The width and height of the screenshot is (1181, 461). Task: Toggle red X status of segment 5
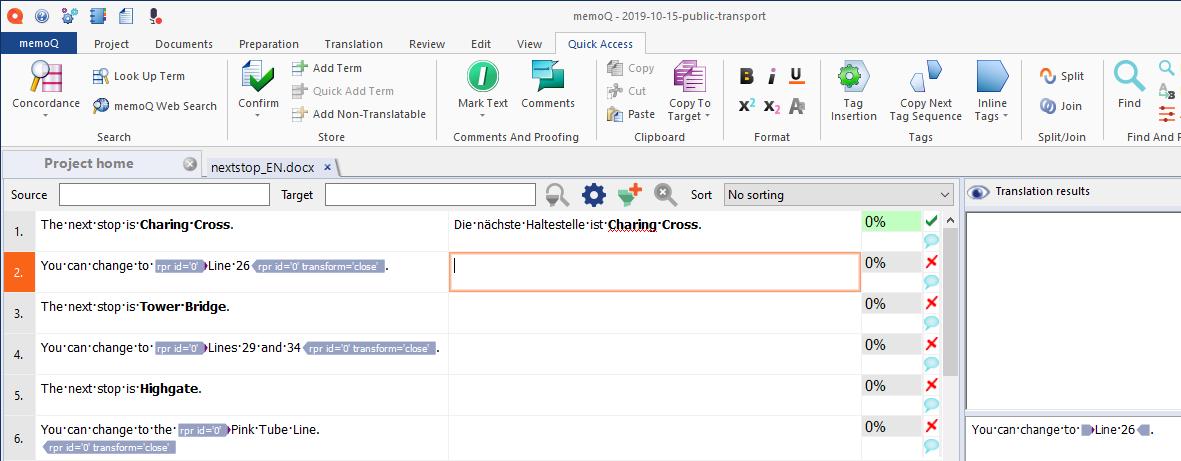[x=931, y=384]
